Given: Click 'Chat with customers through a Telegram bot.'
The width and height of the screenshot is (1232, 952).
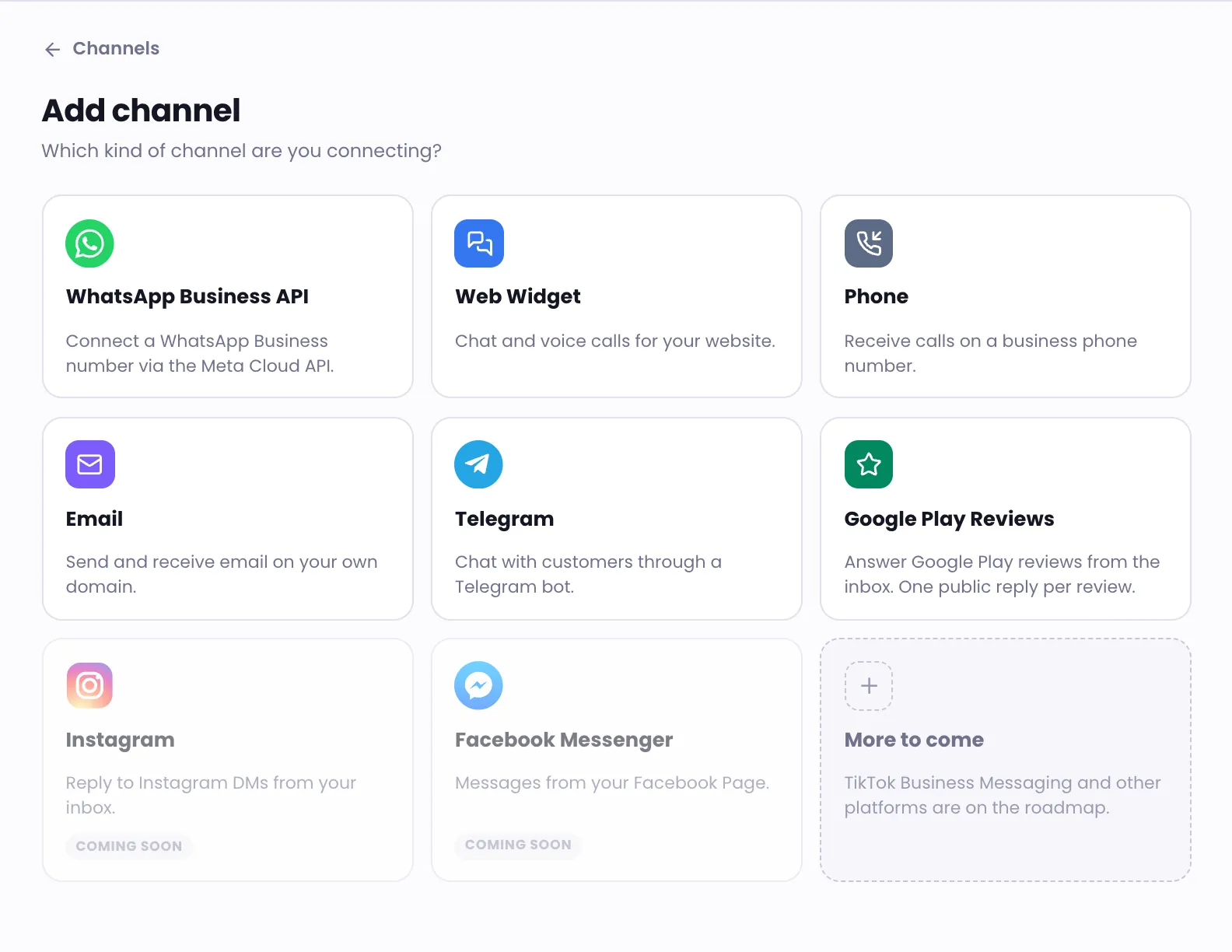Looking at the screenshot, I should [588, 574].
